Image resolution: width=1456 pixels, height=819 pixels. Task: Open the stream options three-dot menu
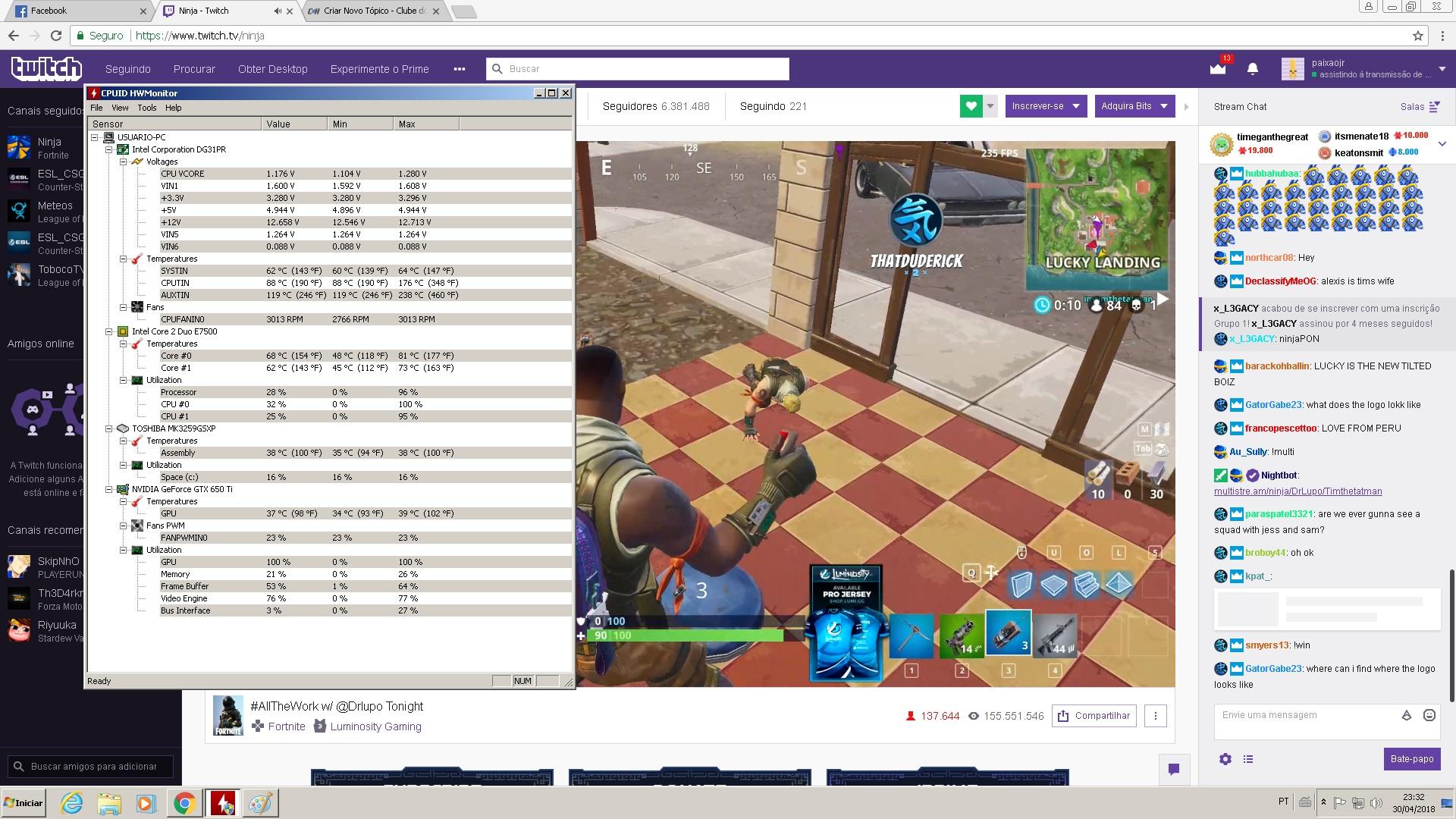tap(1156, 716)
